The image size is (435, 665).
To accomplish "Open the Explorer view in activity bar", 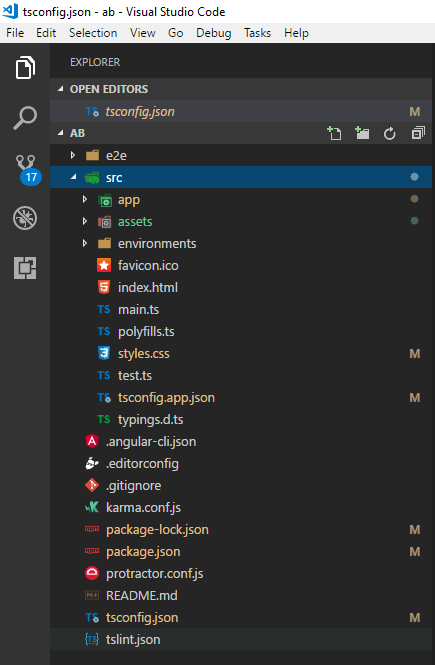I will tap(25, 67).
